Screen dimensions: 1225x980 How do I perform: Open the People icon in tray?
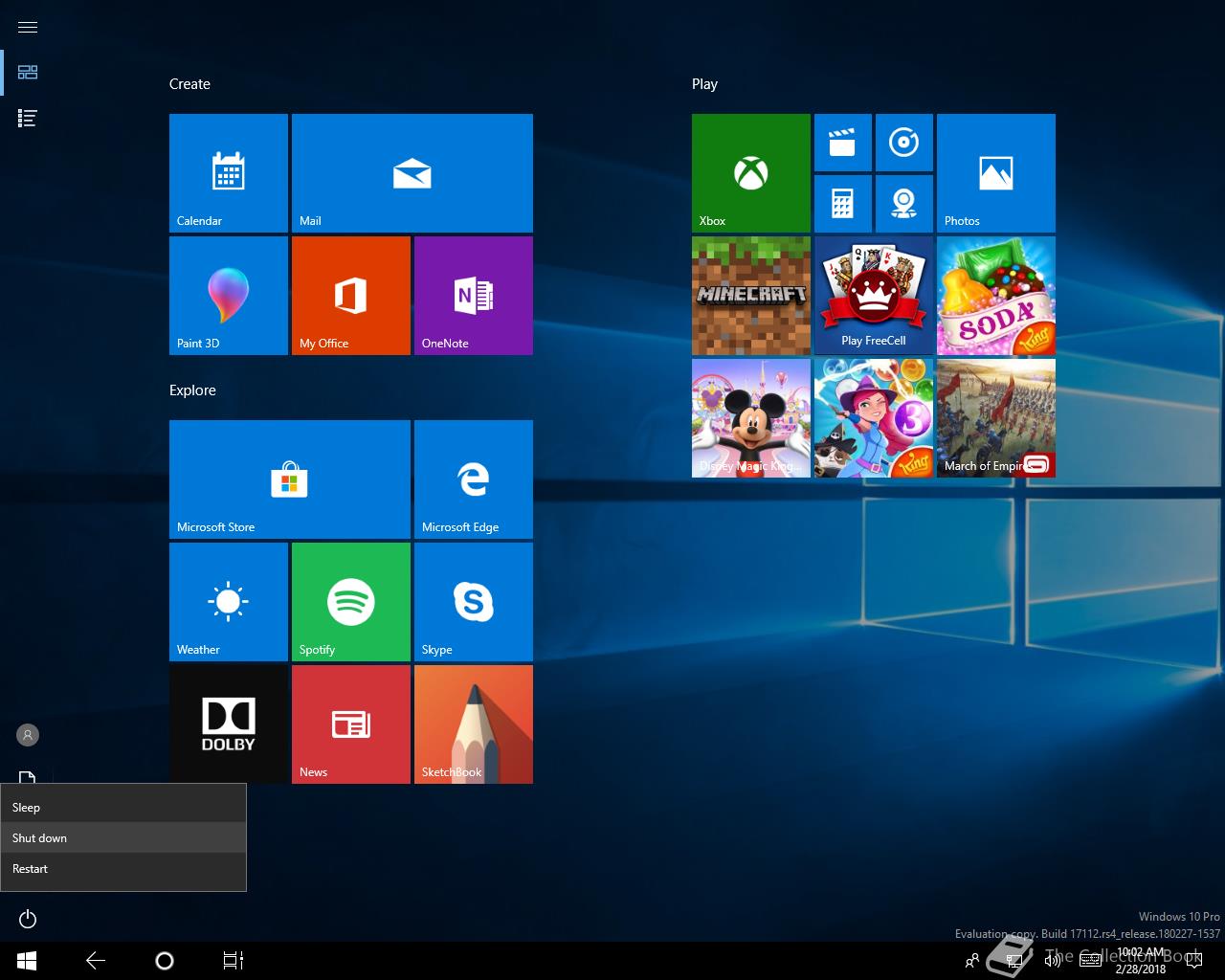[972, 961]
